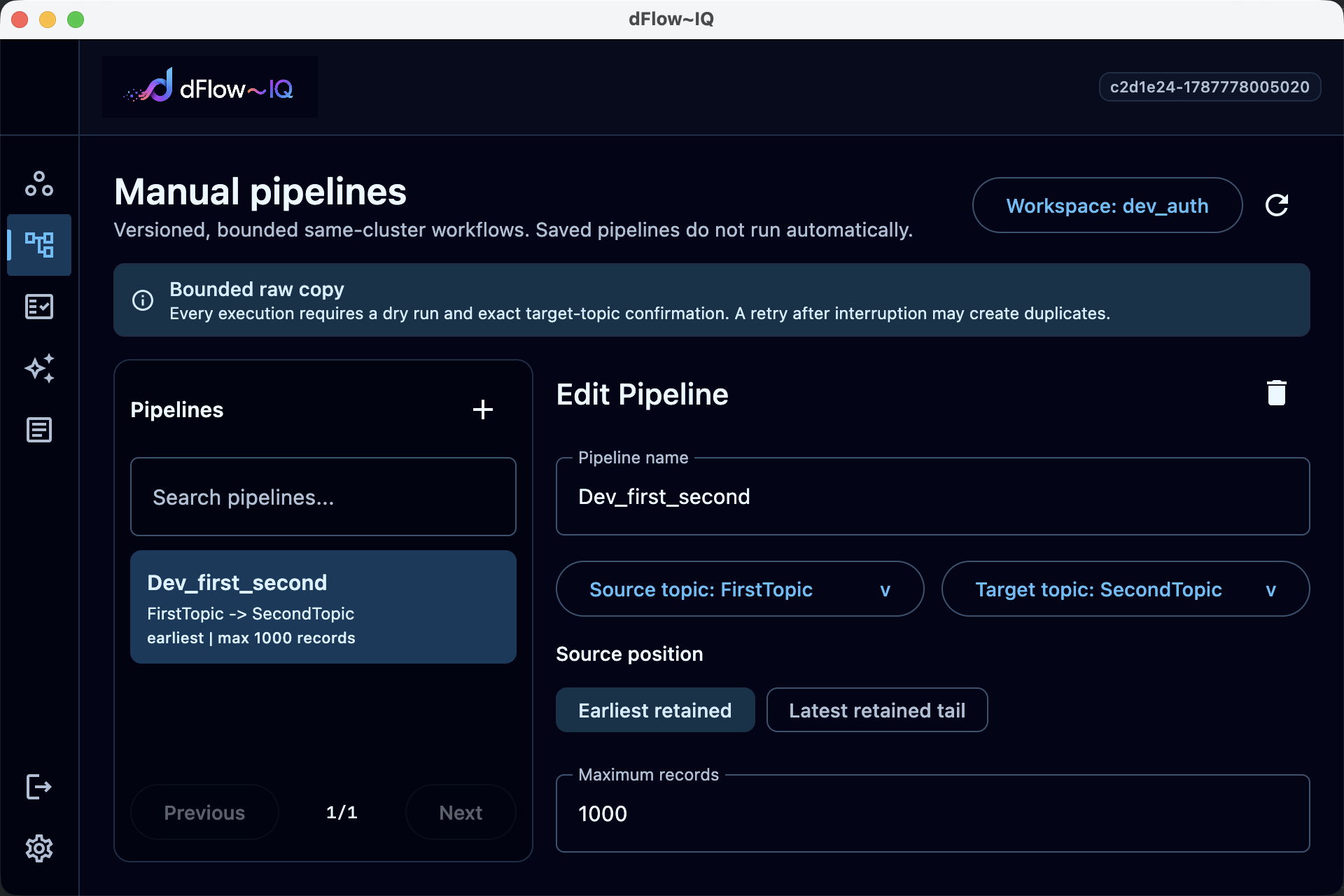1344x896 pixels.
Task: Select Latest retained tail source position
Action: click(877, 710)
